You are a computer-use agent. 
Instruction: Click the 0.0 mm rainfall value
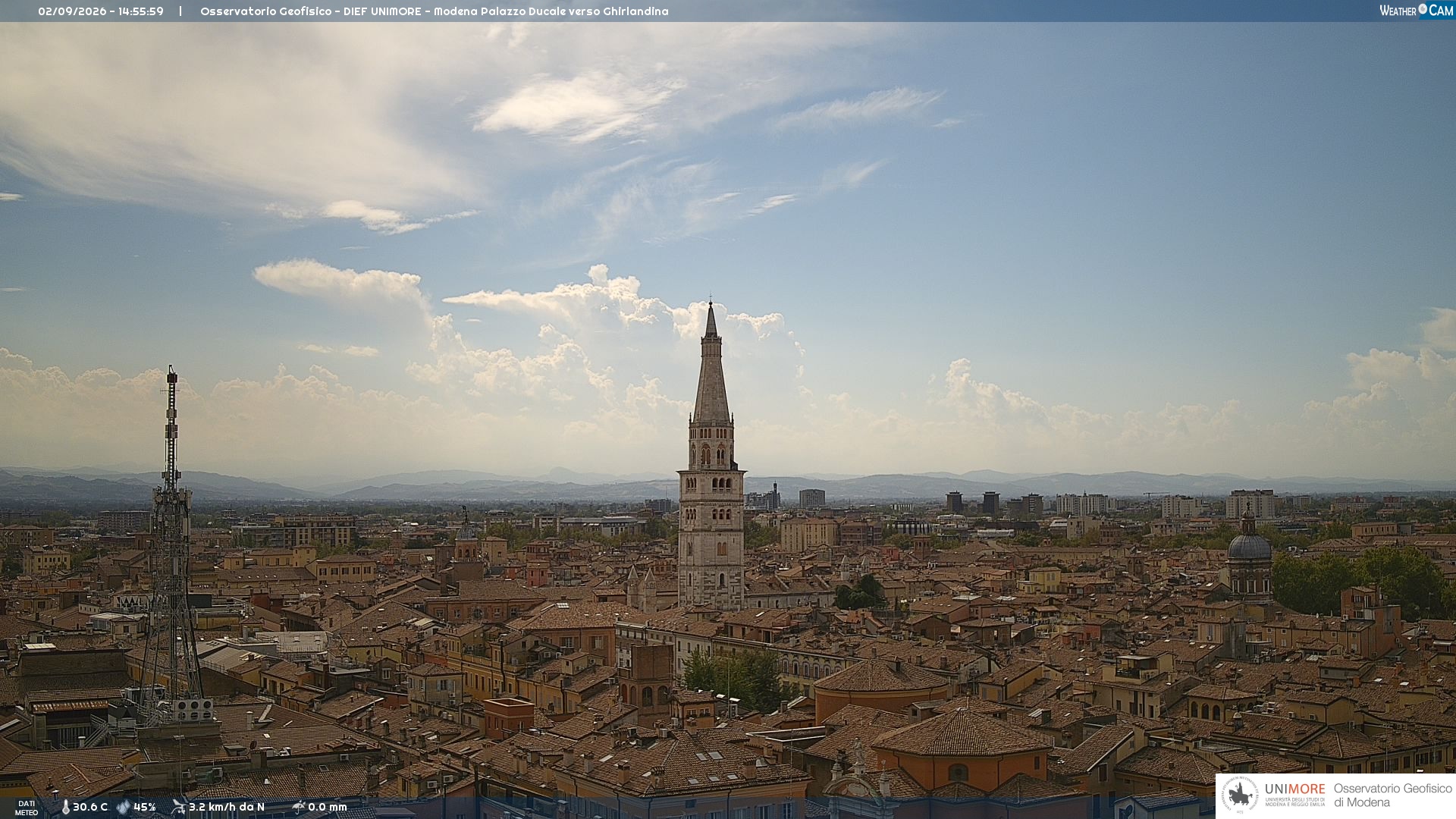tap(328, 808)
